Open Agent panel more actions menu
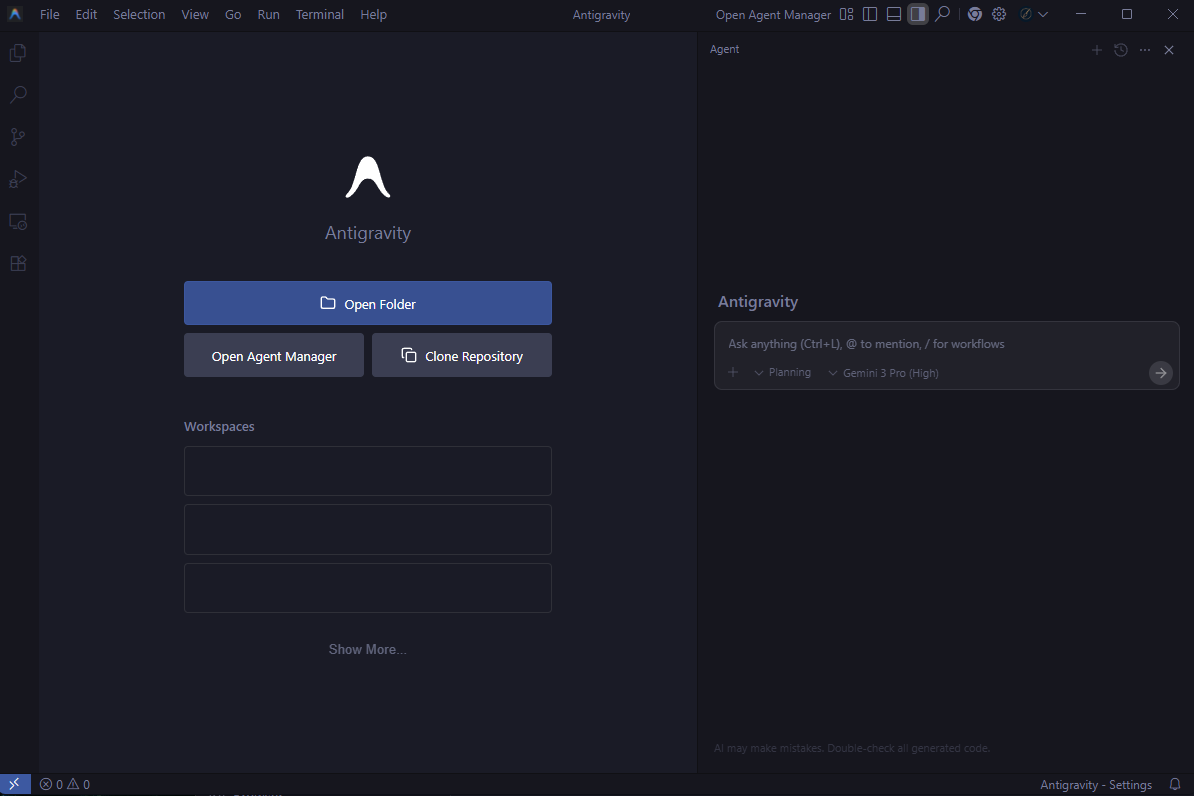Screen dimensions: 1194x796 [x=1145, y=50]
